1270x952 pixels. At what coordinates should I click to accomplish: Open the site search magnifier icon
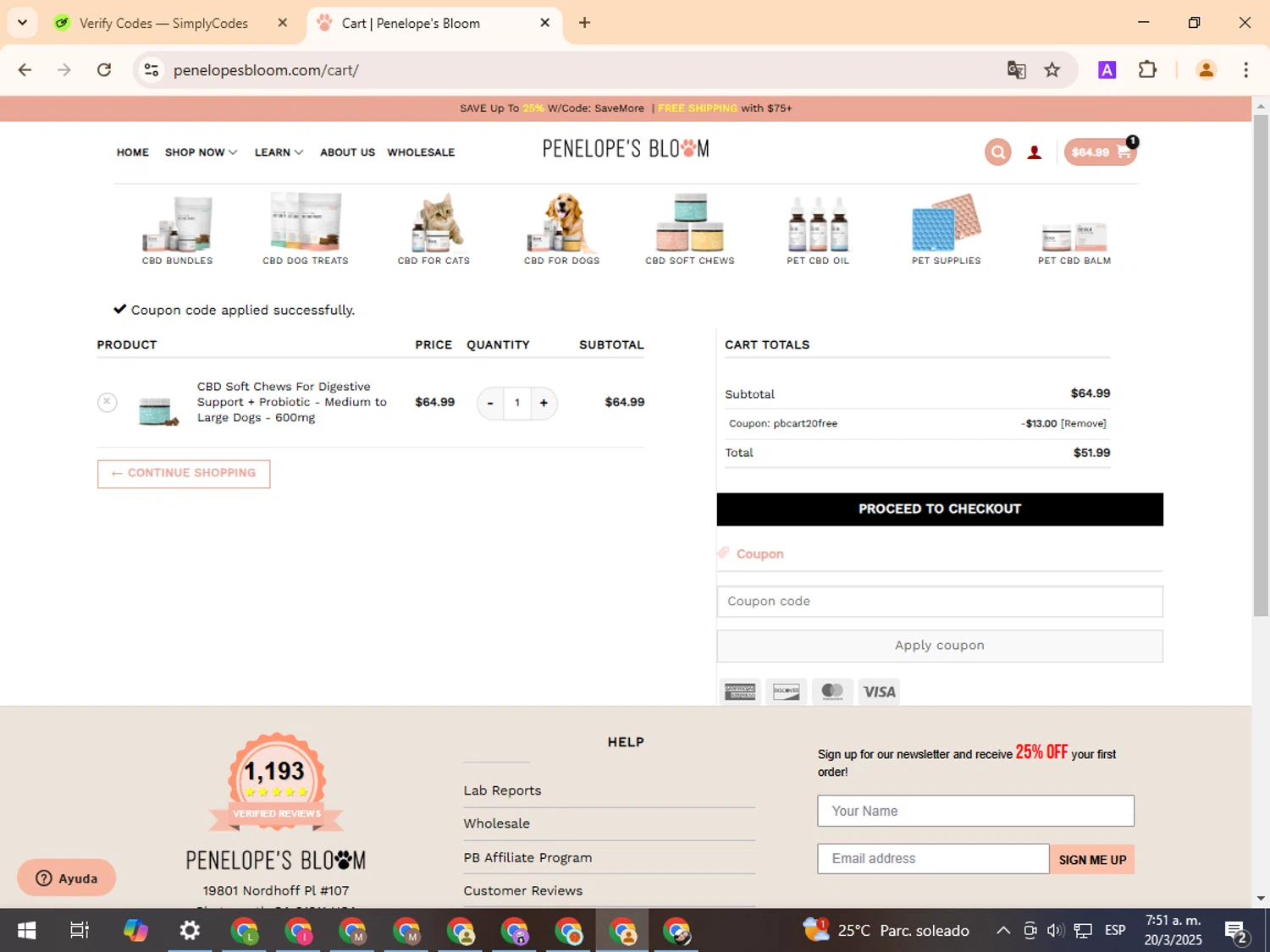(x=998, y=152)
